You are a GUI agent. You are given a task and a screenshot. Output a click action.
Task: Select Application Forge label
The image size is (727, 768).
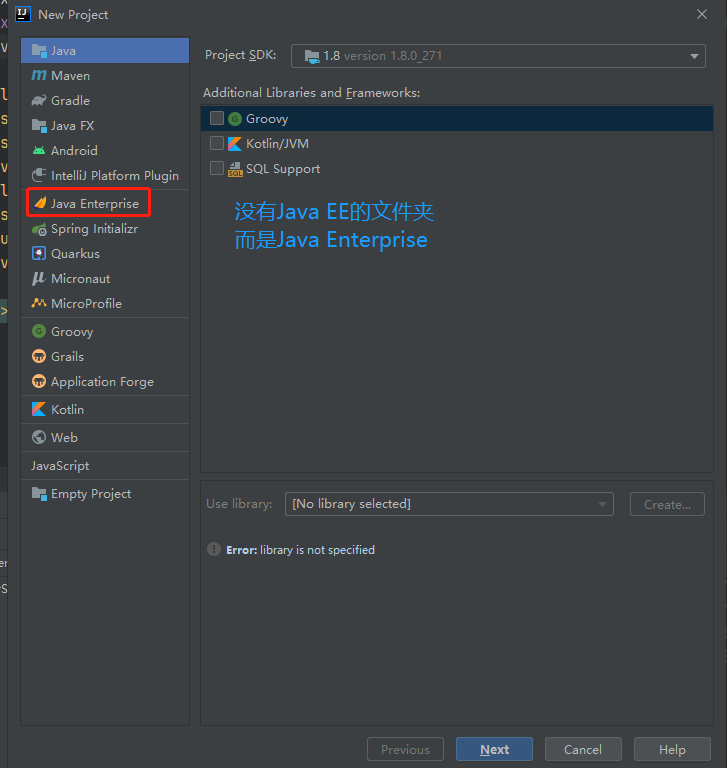click(102, 382)
